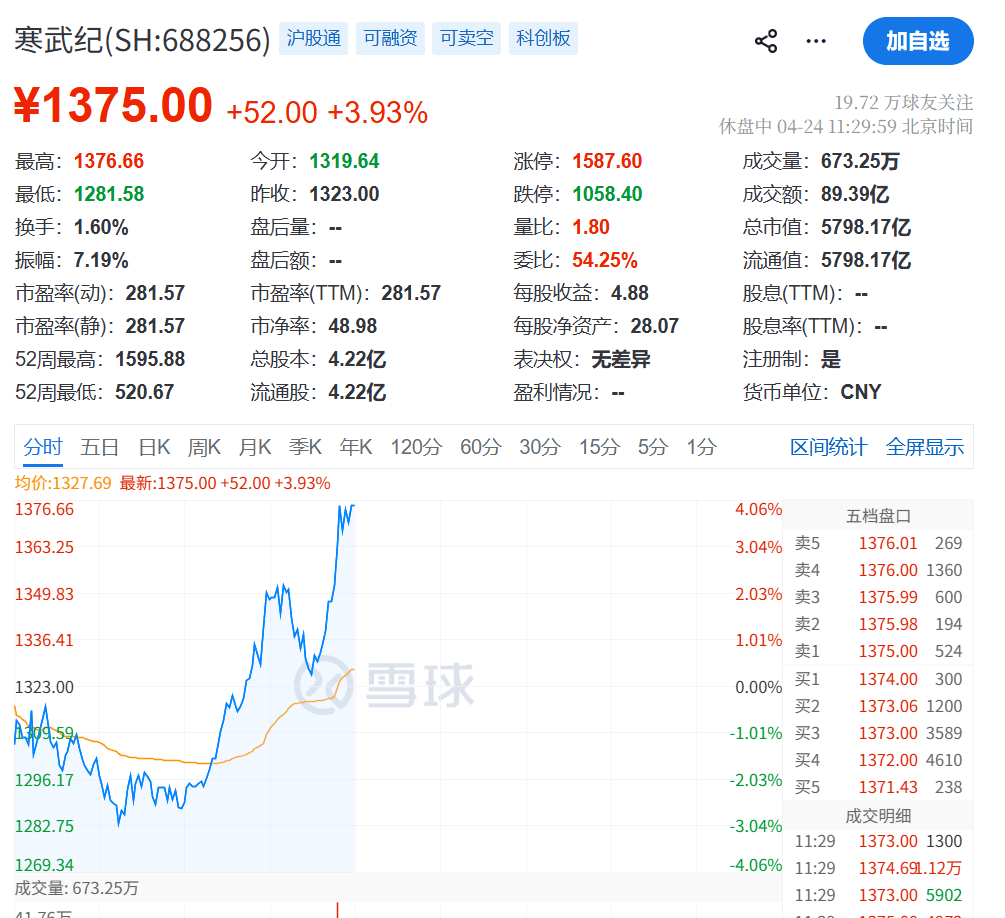This screenshot has width=1005, height=918.
Task: Show the 月K chart tab
Action: pyautogui.click(x=254, y=447)
